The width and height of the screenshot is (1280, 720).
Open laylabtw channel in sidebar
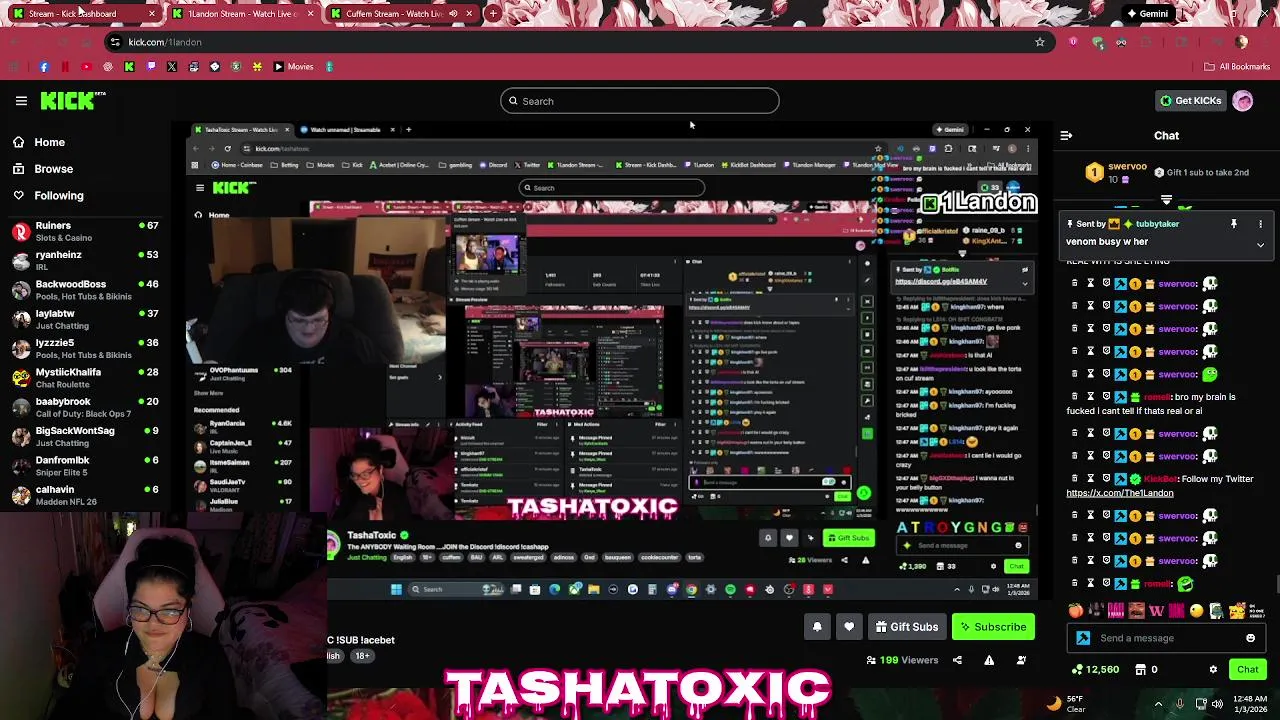[x=85, y=320]
